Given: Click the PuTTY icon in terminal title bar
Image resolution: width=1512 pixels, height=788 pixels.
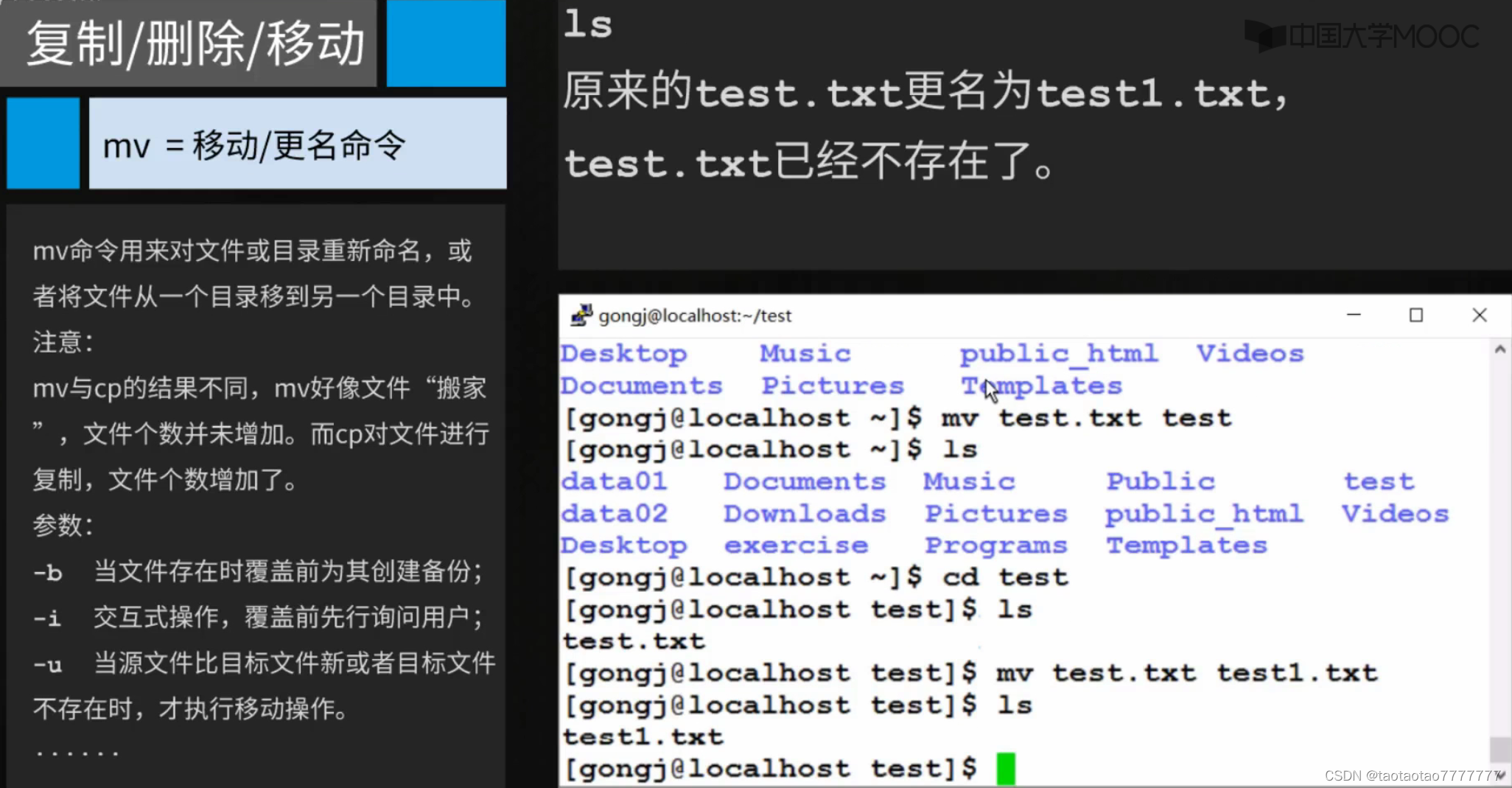Looking at the screenshot, I should 581,315.
